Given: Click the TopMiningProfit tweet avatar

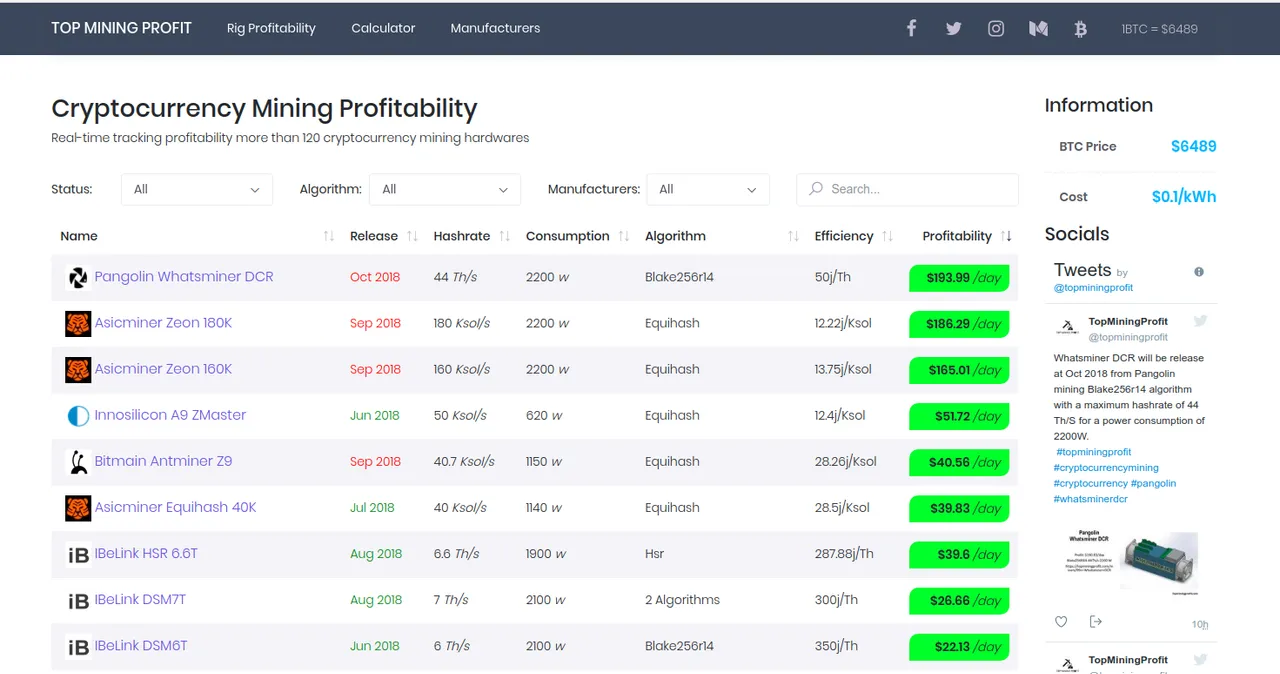Looking at the screenshot, I should [1069, 327].
